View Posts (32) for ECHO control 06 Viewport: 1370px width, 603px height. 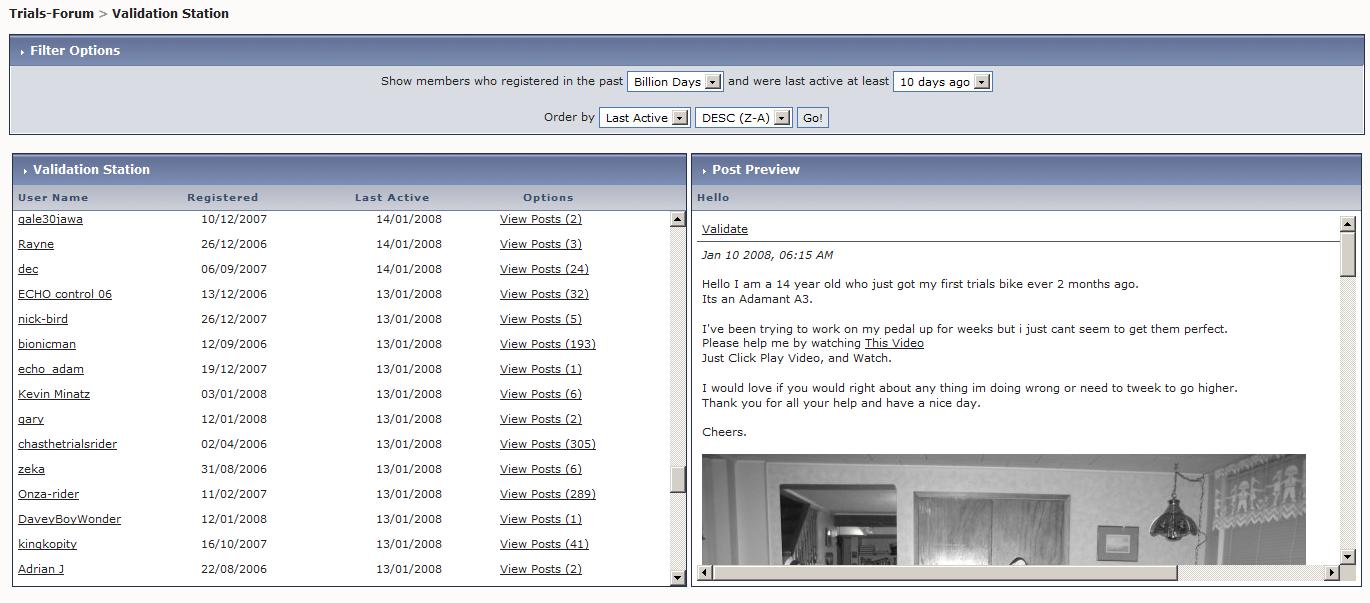pyautogui.click(x=544, y=294)
